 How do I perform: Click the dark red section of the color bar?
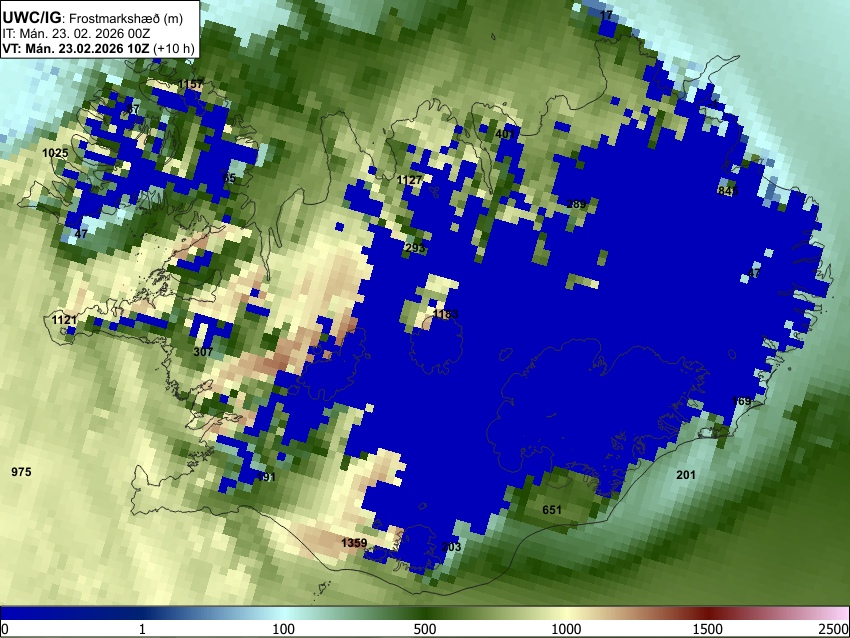click(708, 613)
